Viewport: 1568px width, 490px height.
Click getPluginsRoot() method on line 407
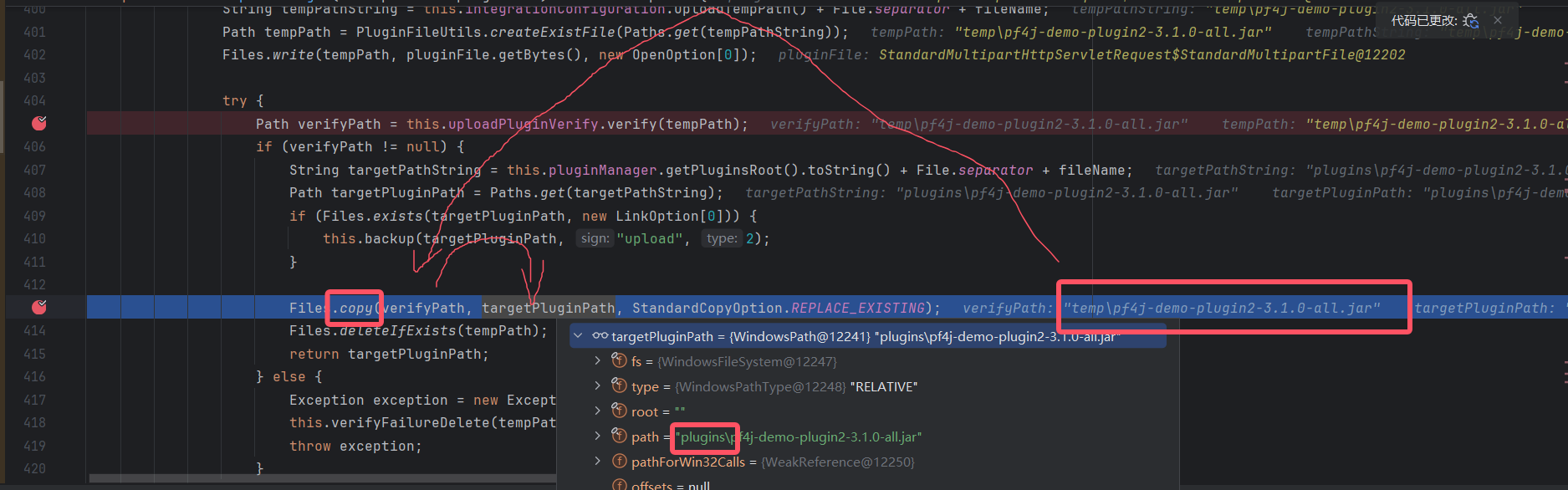point(724,170)
